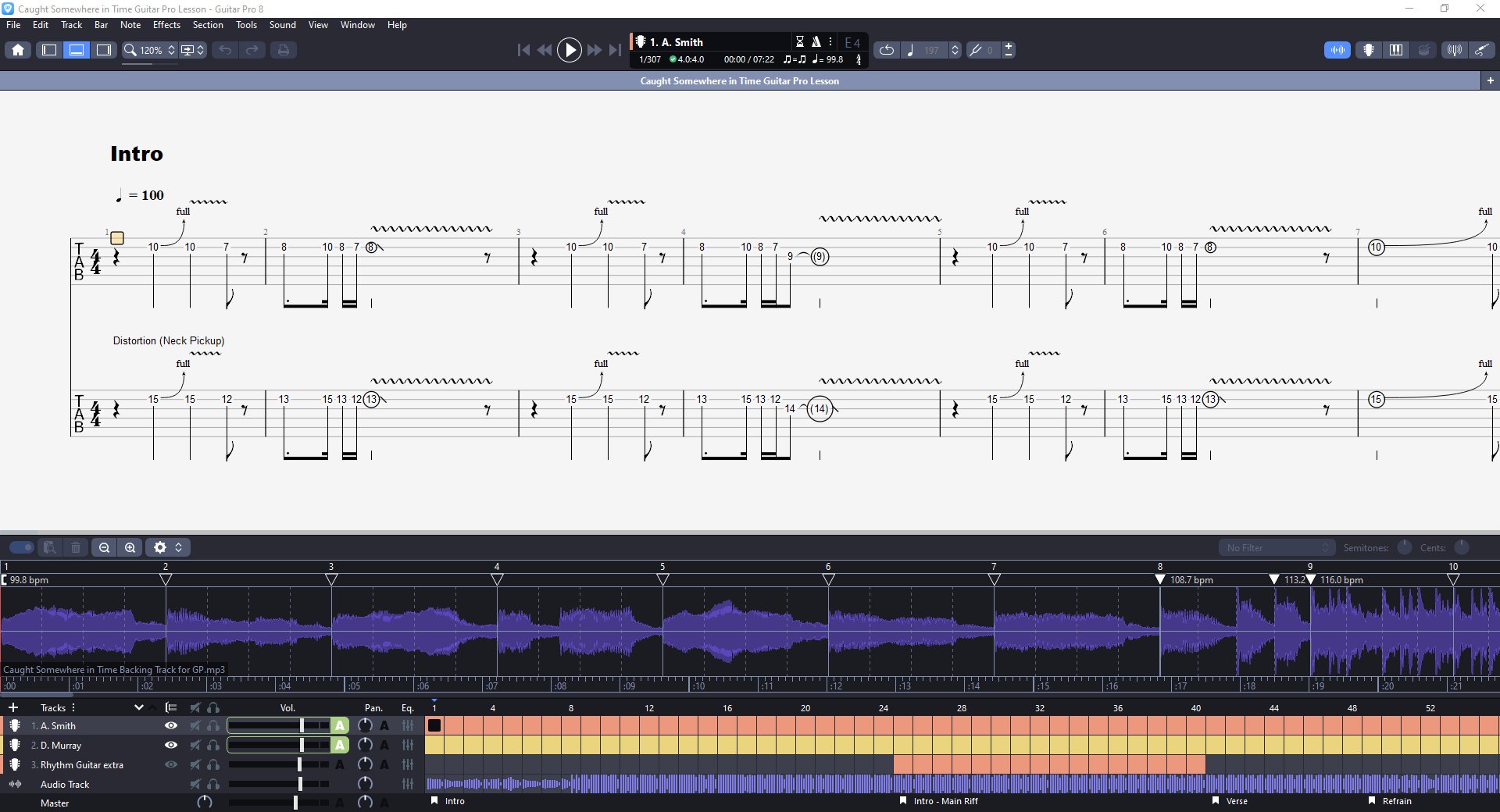
Task: Start playback with the Play button
Action: tap(570, 50)
